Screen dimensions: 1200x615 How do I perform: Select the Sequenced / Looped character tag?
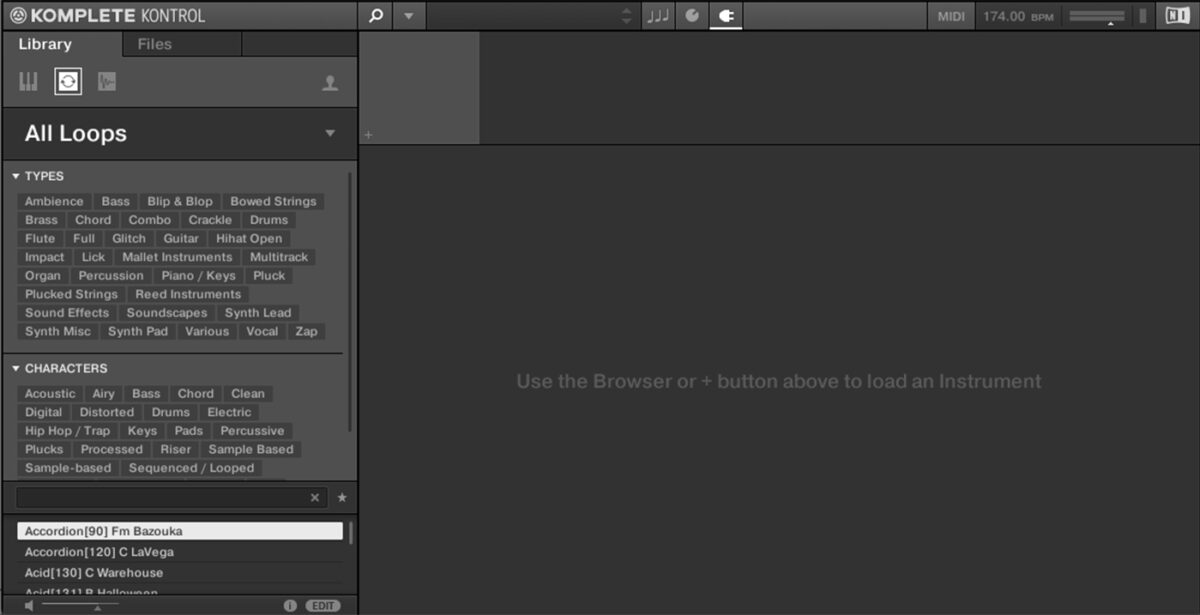point(192,467)
